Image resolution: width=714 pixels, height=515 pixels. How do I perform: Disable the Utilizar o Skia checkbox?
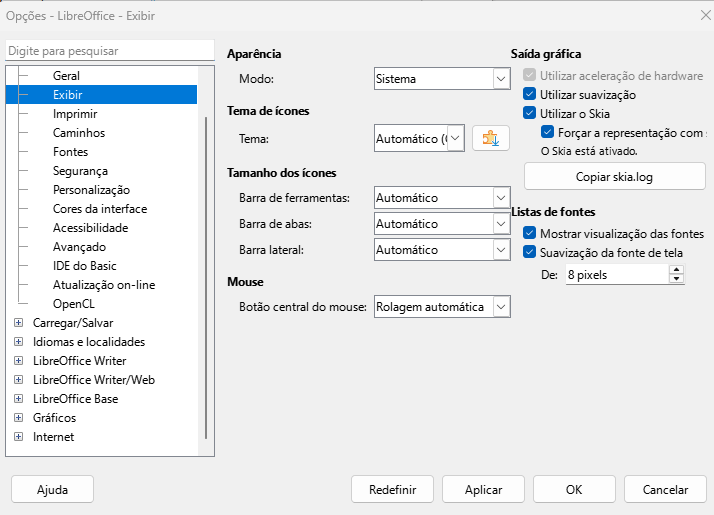tap(529, 113)
